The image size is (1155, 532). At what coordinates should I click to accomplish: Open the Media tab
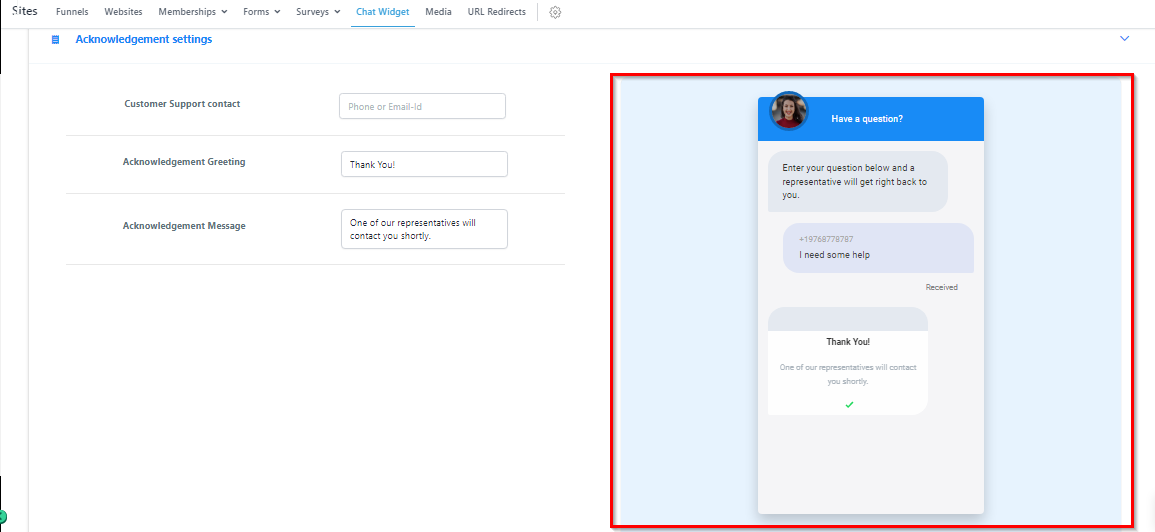tap(438, 12)
